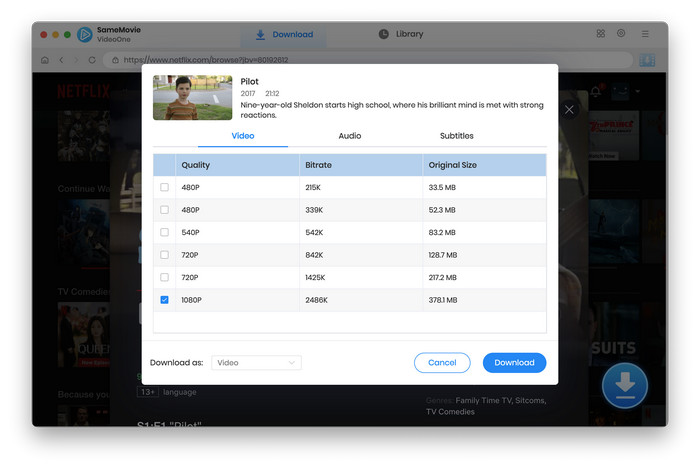Click the Cancel button
The height and width of the screenshot is (469, 700).
pyautogui.click(x=442, y=363)
